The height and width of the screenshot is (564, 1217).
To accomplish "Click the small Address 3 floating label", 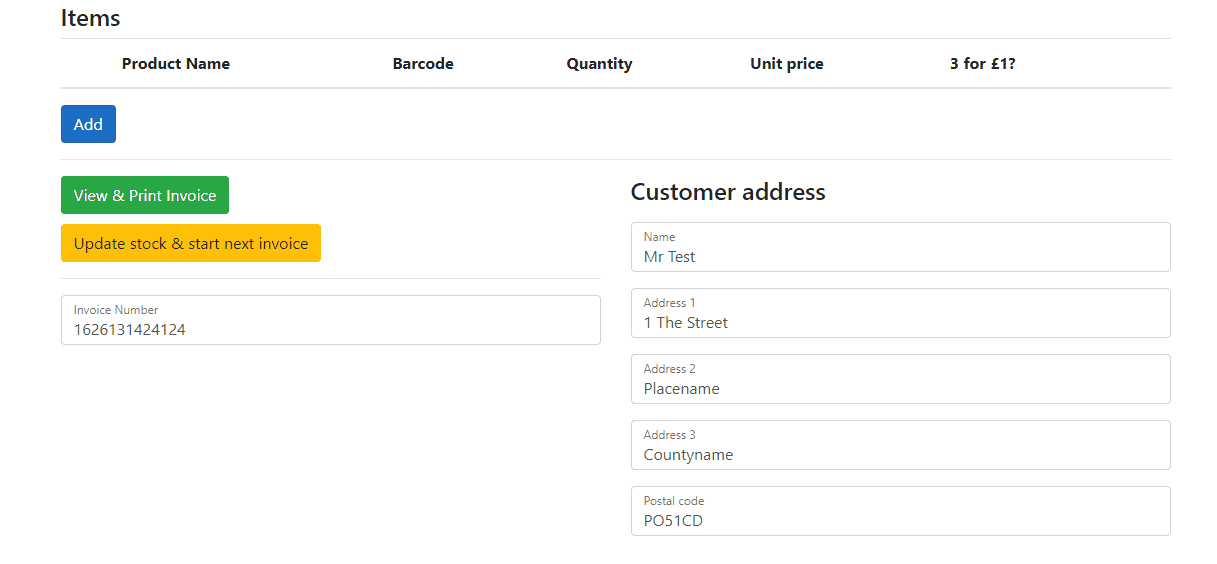I will tap(670, 435).
